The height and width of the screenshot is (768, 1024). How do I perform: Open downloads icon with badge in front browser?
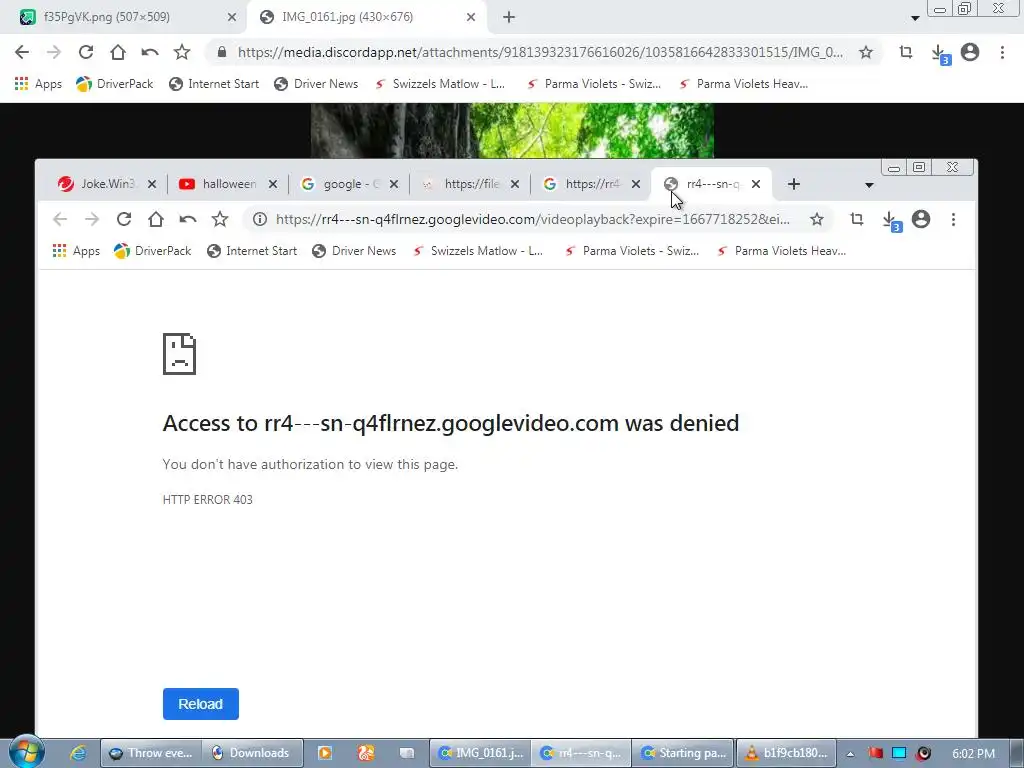click(891, 221)
